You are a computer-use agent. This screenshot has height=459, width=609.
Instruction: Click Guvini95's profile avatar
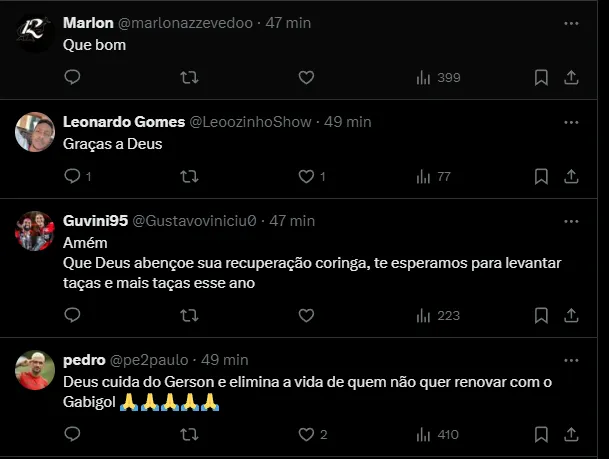[x=35, y=231]
